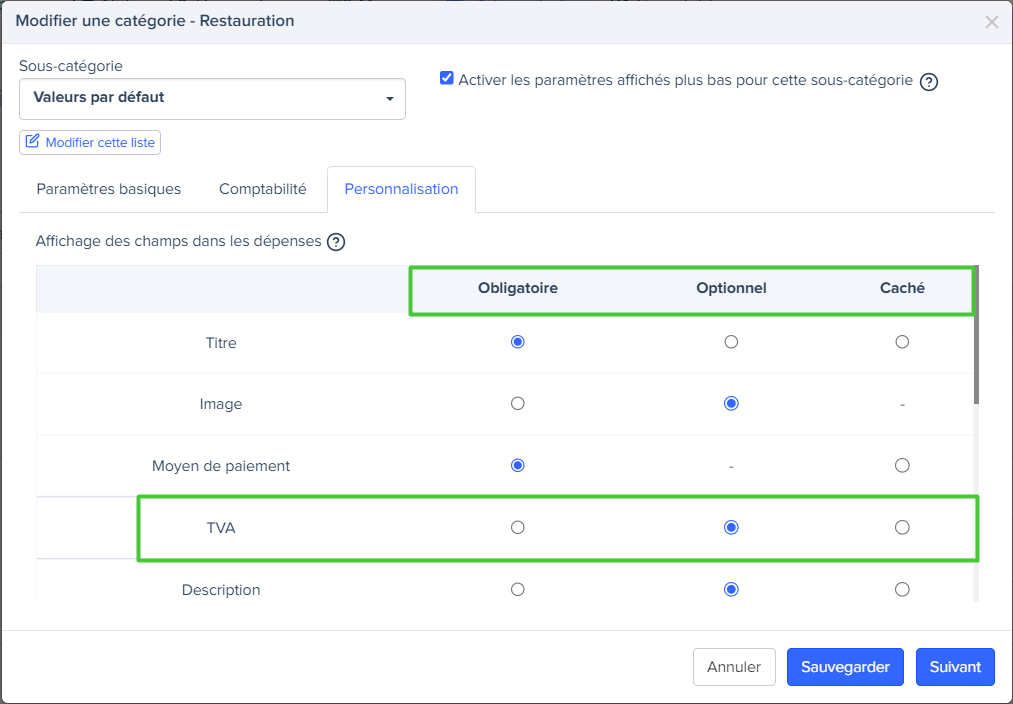Click help icon beside Affichage des champs

(336, 242)
